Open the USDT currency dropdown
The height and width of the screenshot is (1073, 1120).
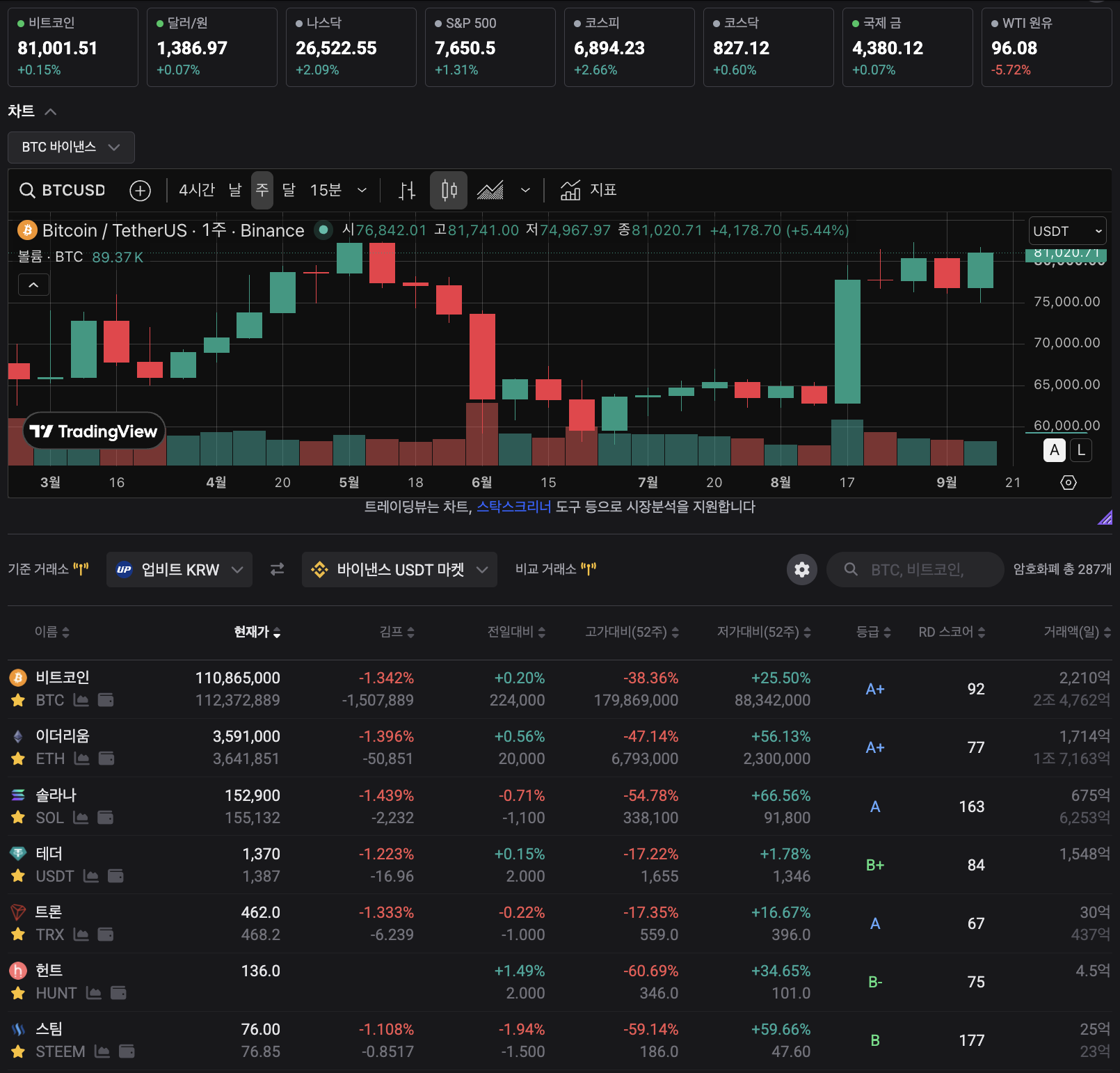(x=1067, y=231)
